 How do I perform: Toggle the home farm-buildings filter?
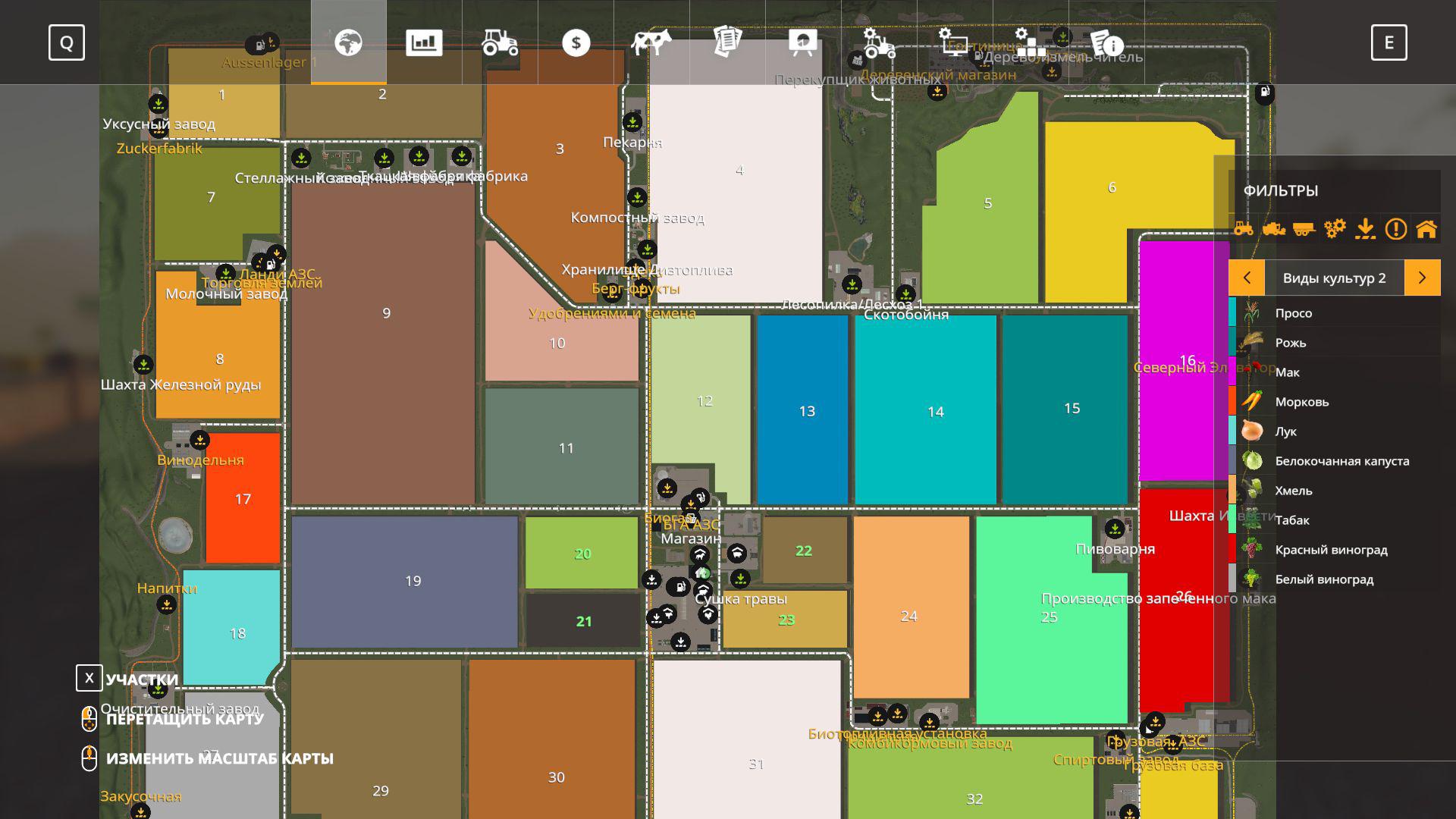point(1426,228)
